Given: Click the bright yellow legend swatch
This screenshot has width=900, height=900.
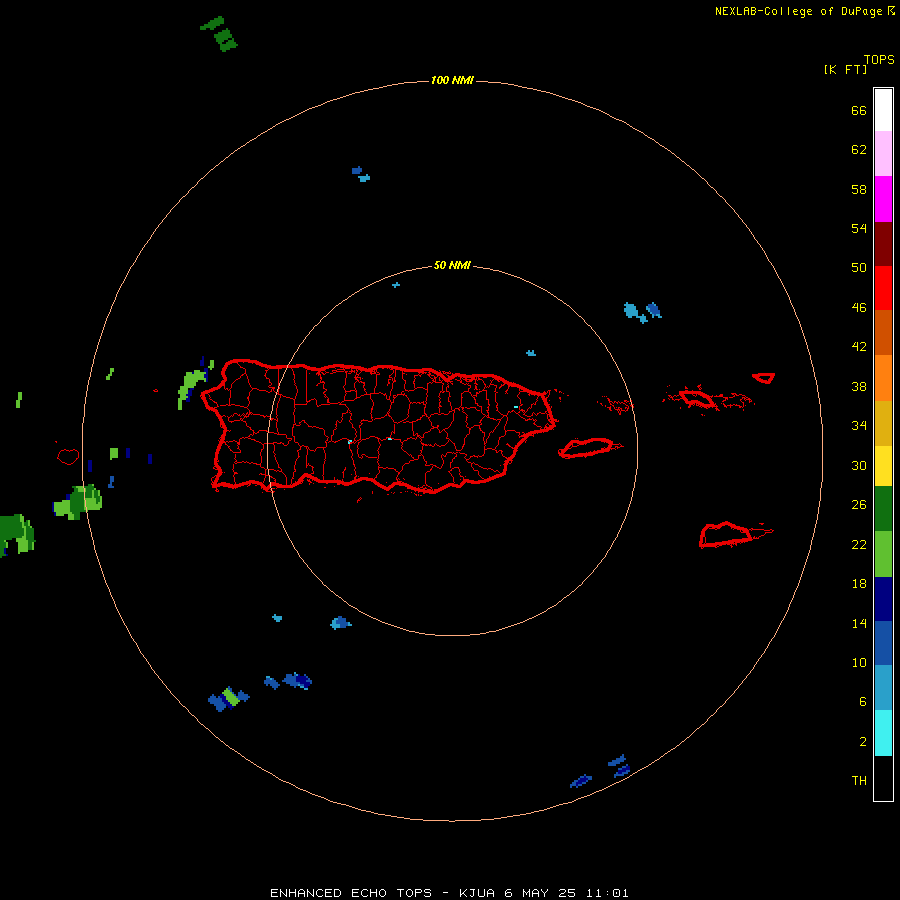Looking at the screenshot, I should coord(883,466).
